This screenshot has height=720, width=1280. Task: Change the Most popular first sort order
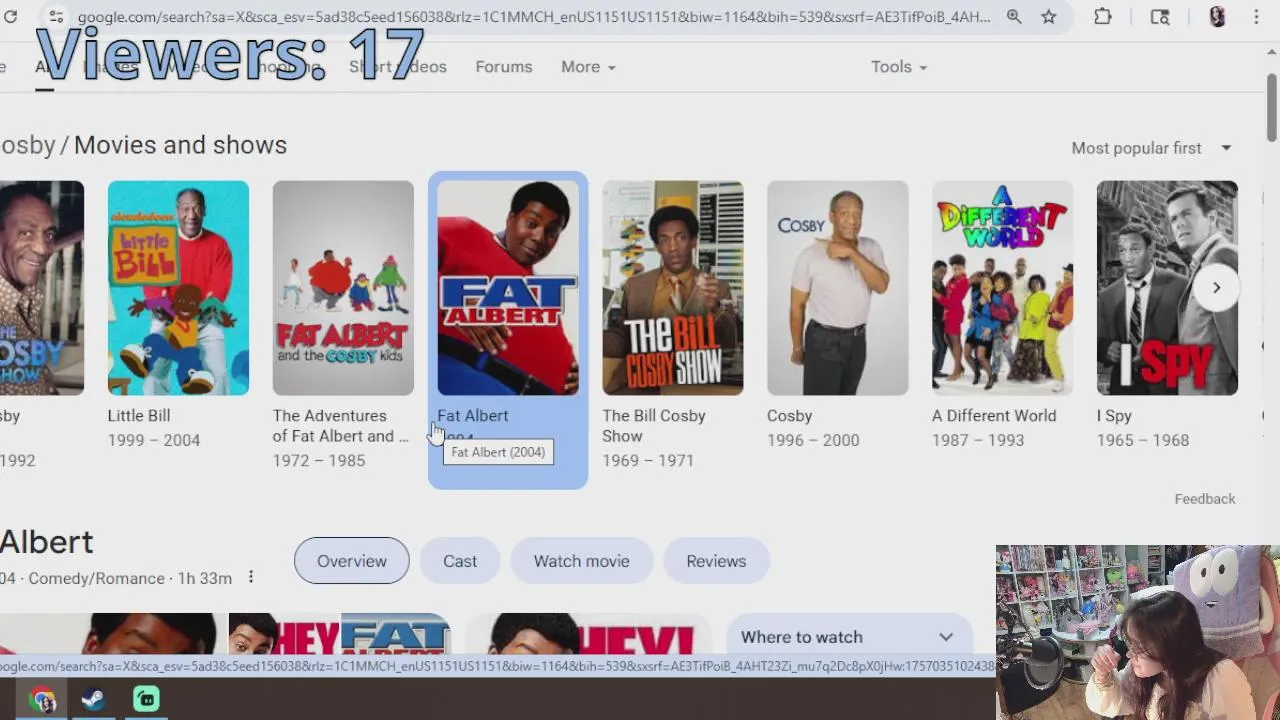click(x=1151, y=148)
